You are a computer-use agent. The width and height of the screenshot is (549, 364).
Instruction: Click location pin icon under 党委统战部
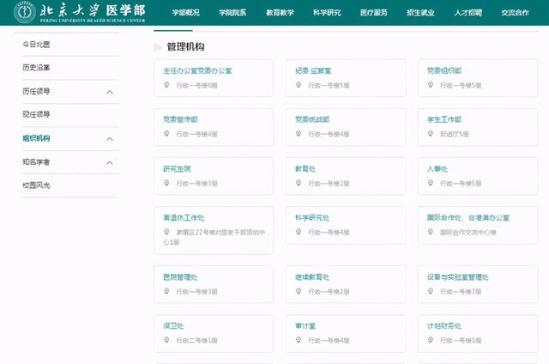click(x=299, y=133)
